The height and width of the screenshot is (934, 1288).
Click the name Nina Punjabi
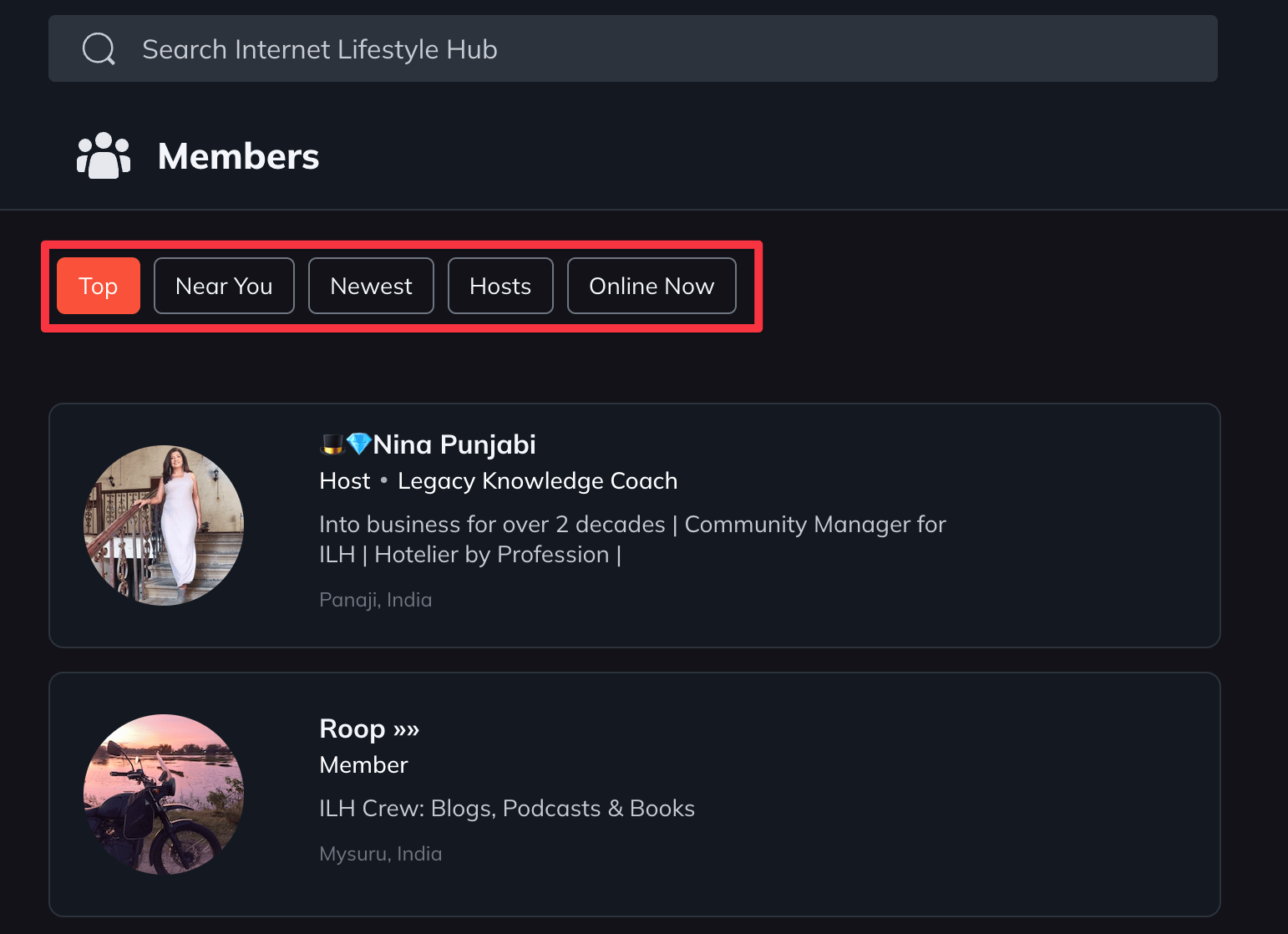[454, 444]
